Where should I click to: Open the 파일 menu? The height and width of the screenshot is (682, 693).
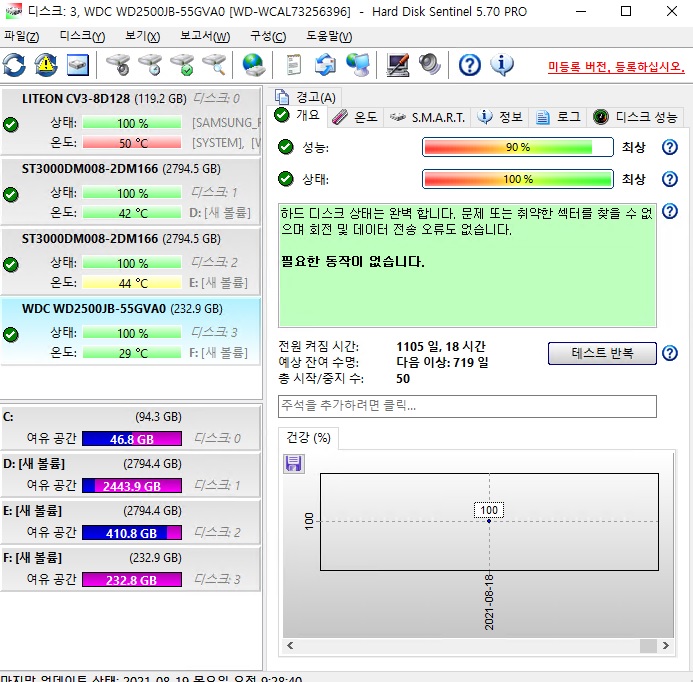point(22,36)
